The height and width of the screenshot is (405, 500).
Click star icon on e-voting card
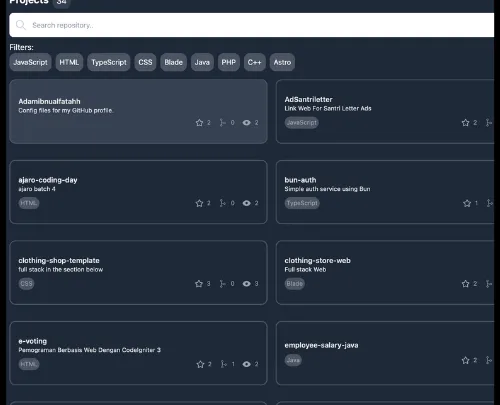click(200, 364)
